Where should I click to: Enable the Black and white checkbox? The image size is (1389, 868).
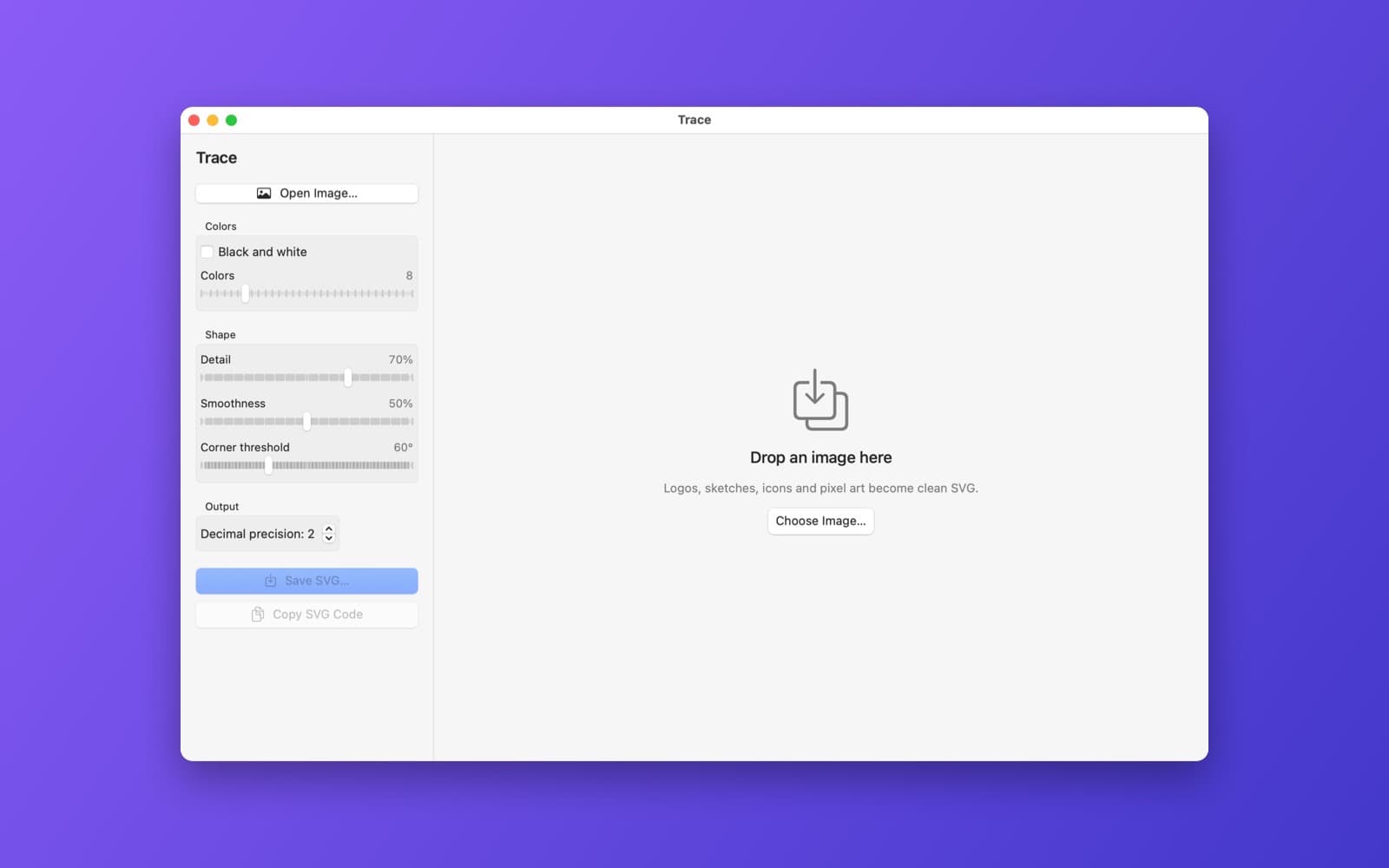(207, 252)
